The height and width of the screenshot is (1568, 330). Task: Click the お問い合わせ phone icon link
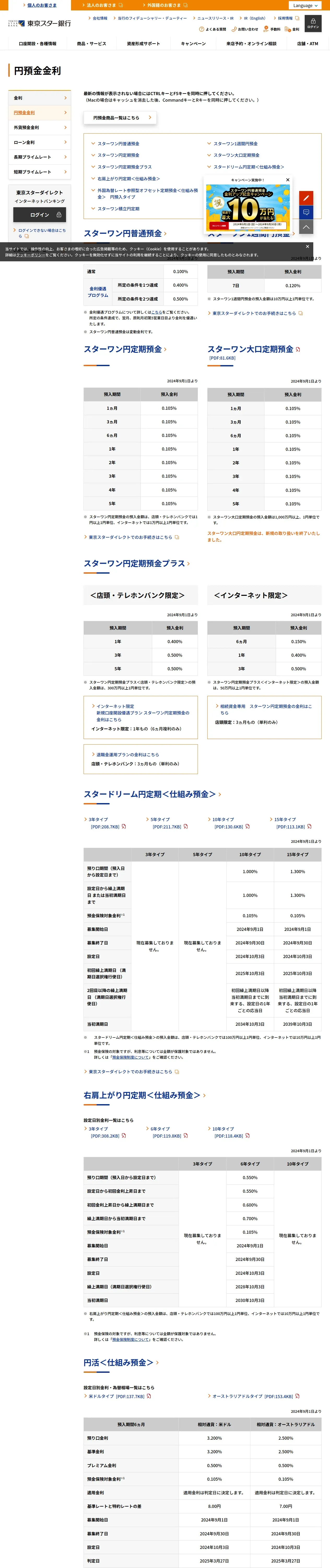point(244,29)
